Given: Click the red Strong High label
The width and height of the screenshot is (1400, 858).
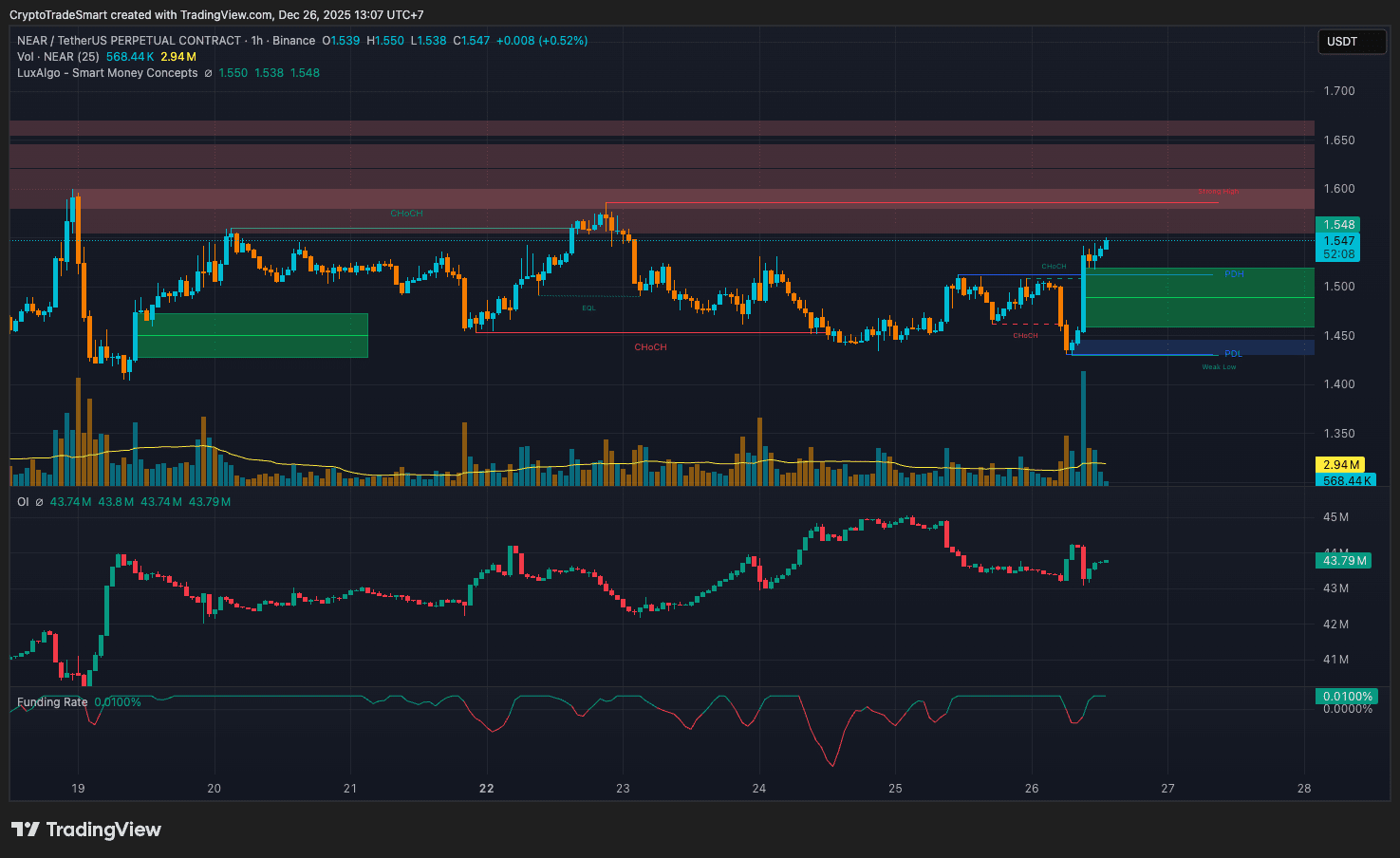Looking at the screenshot, I should 1218,192.
